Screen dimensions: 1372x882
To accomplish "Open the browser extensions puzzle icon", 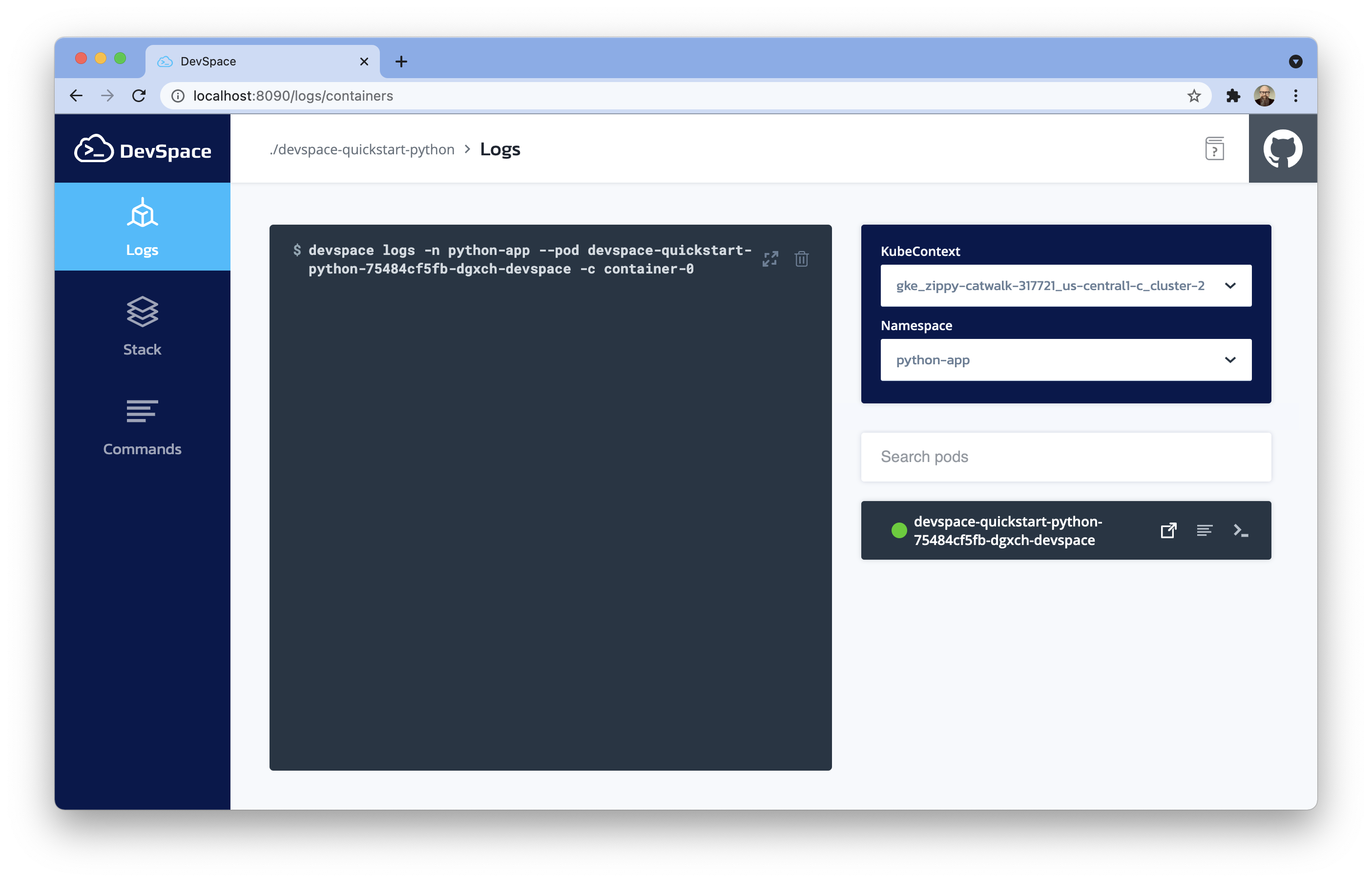I will (1233, 96).
